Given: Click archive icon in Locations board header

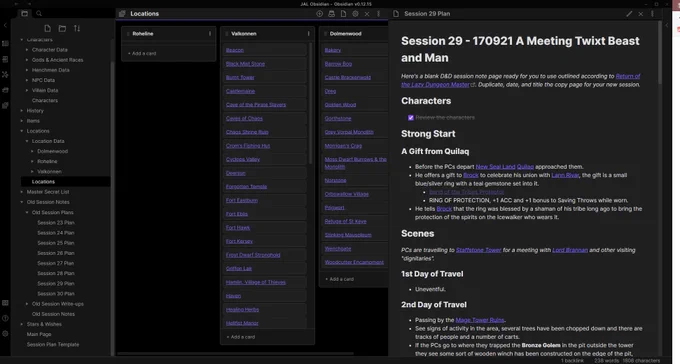Looking at the screenshot, I should click(331, 14).
